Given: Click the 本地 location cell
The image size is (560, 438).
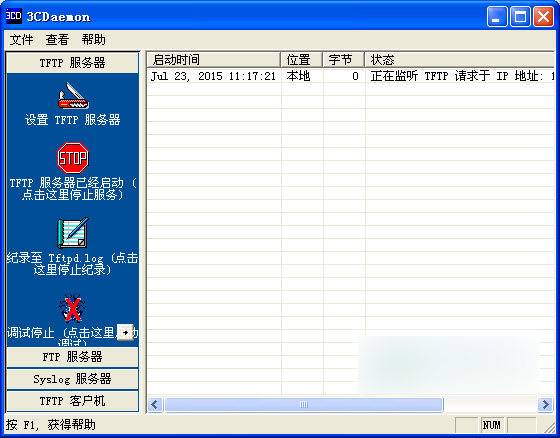Looking at the screenshot, I should pyautogui.click(x=298, y=76).
